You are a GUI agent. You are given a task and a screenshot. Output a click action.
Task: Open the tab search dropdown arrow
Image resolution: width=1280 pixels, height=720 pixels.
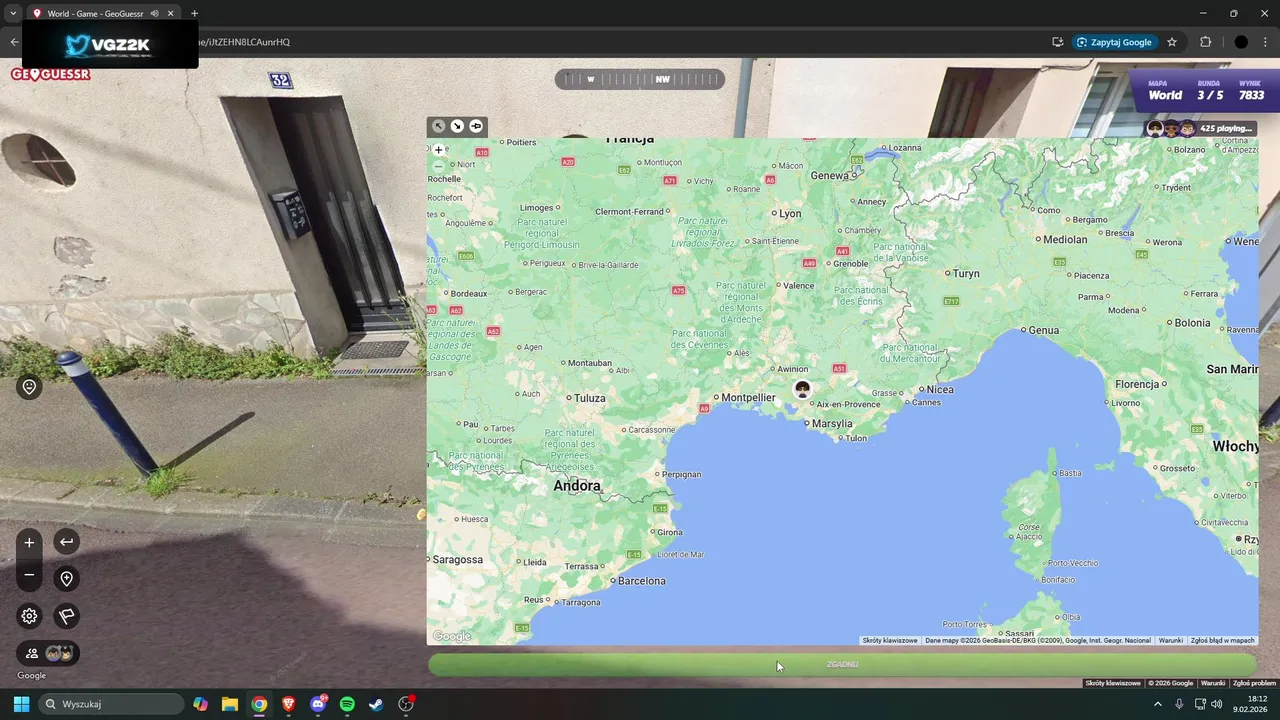point(13,14)
